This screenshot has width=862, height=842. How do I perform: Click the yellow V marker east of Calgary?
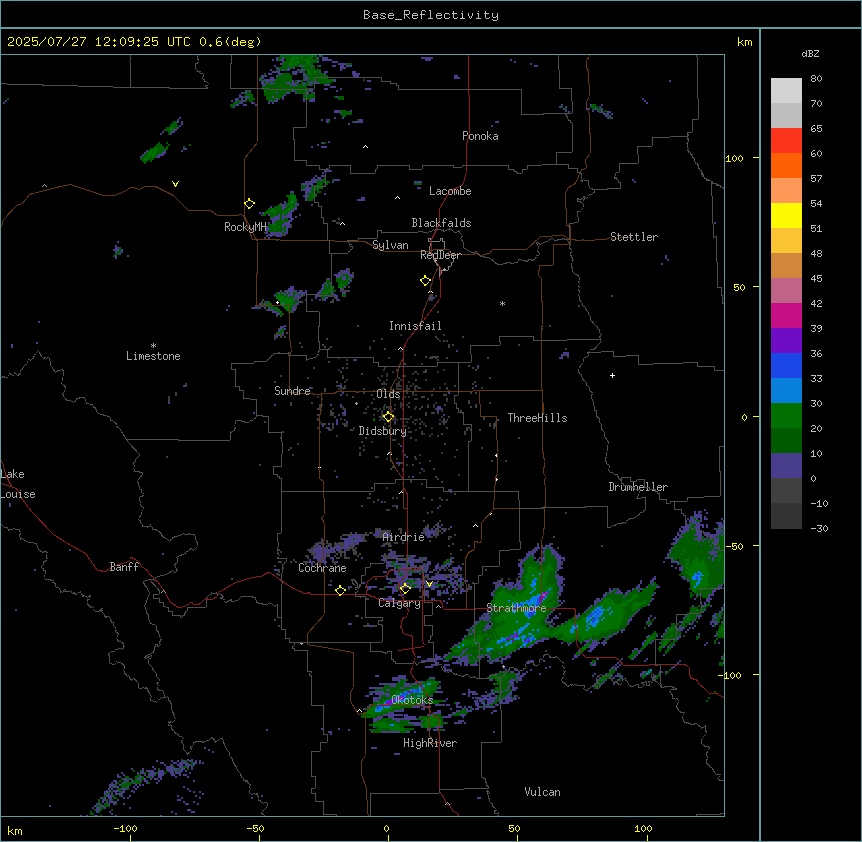coord(429,584)
